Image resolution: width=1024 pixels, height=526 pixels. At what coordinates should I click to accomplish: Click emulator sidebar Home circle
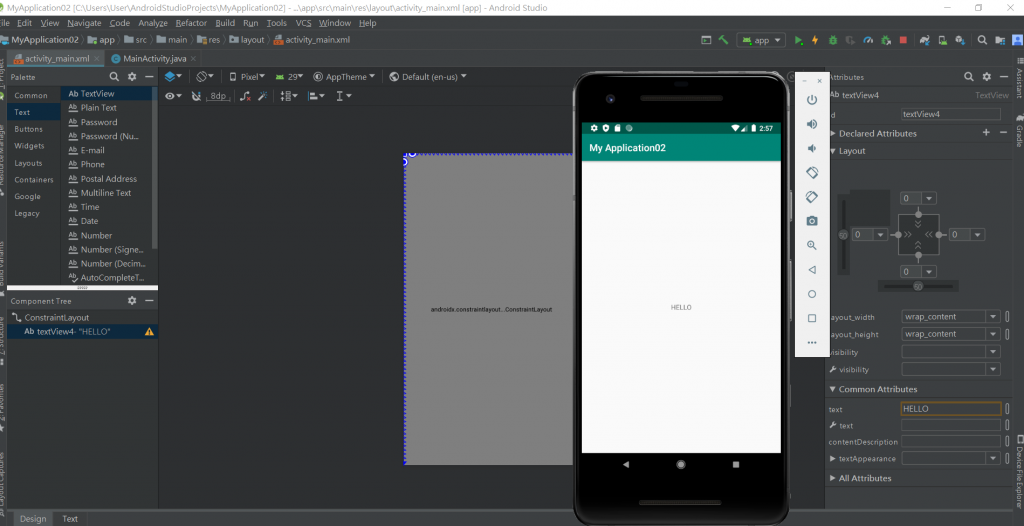[812, 294]
